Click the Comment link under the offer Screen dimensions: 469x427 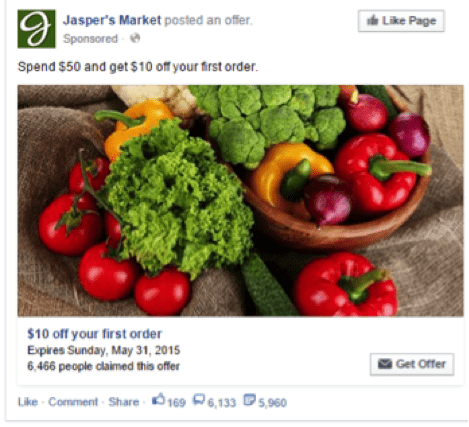(x=73, y=402)
